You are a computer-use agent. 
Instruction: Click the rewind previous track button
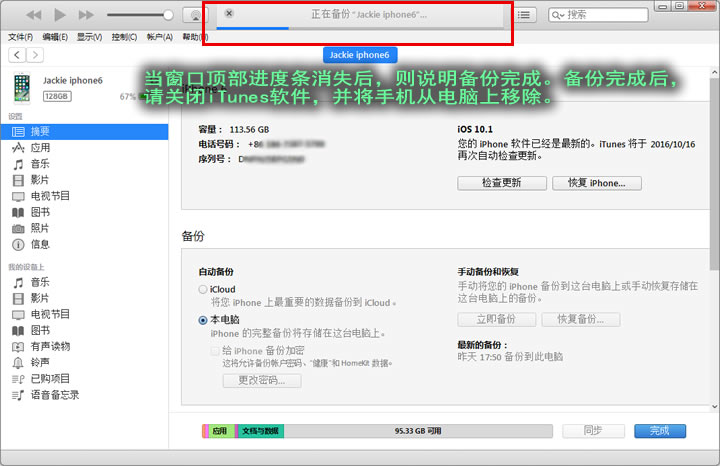[x=34, y=15]
